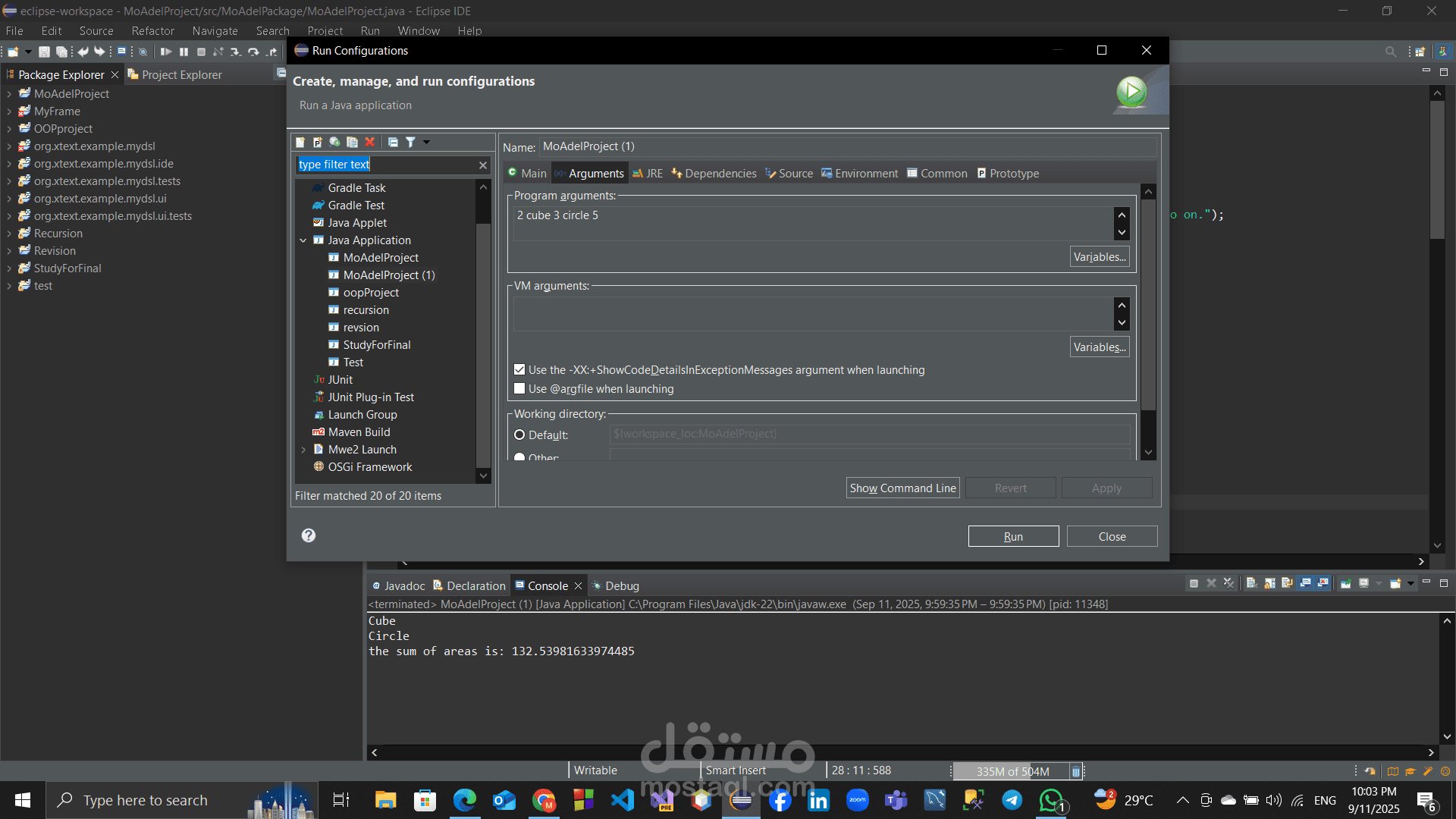Toggle Show Console on Standard Error Change
This screenshot has width=1456, height=819.
[x=1323, y=583]
